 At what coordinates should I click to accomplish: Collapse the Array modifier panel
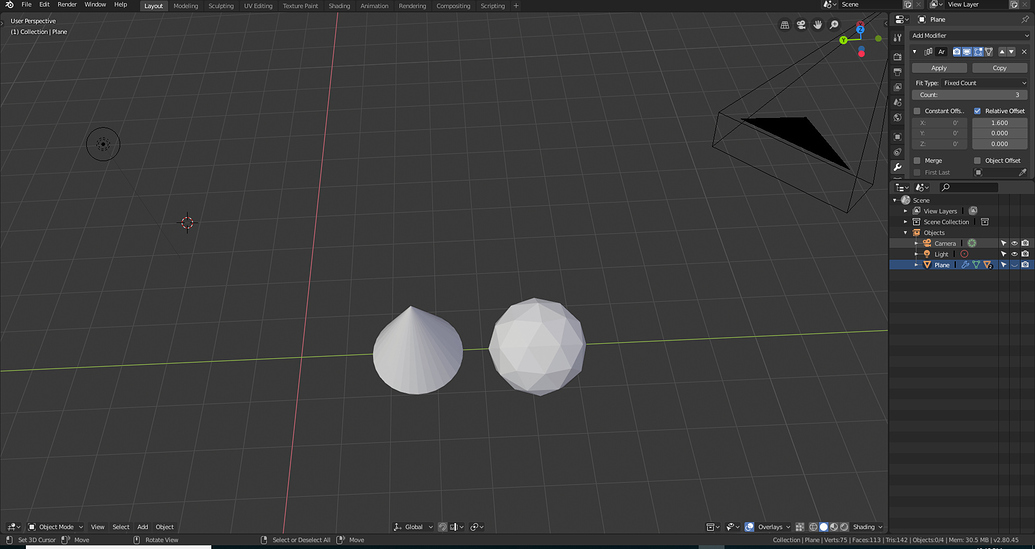[x=915, y=51]
